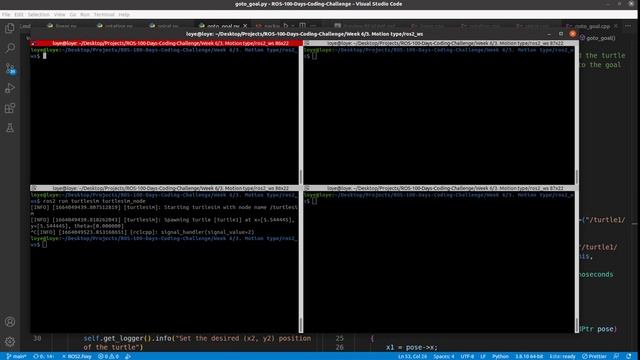The image size is (640, 360).
Task: Run Python file using the play icon
Action: tap(286, 26)
